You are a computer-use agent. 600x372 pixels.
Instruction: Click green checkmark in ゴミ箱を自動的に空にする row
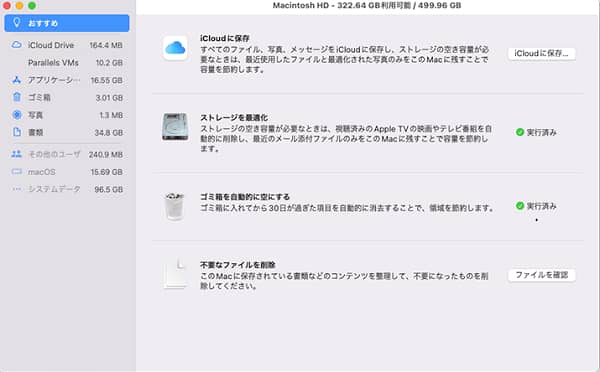520,206
